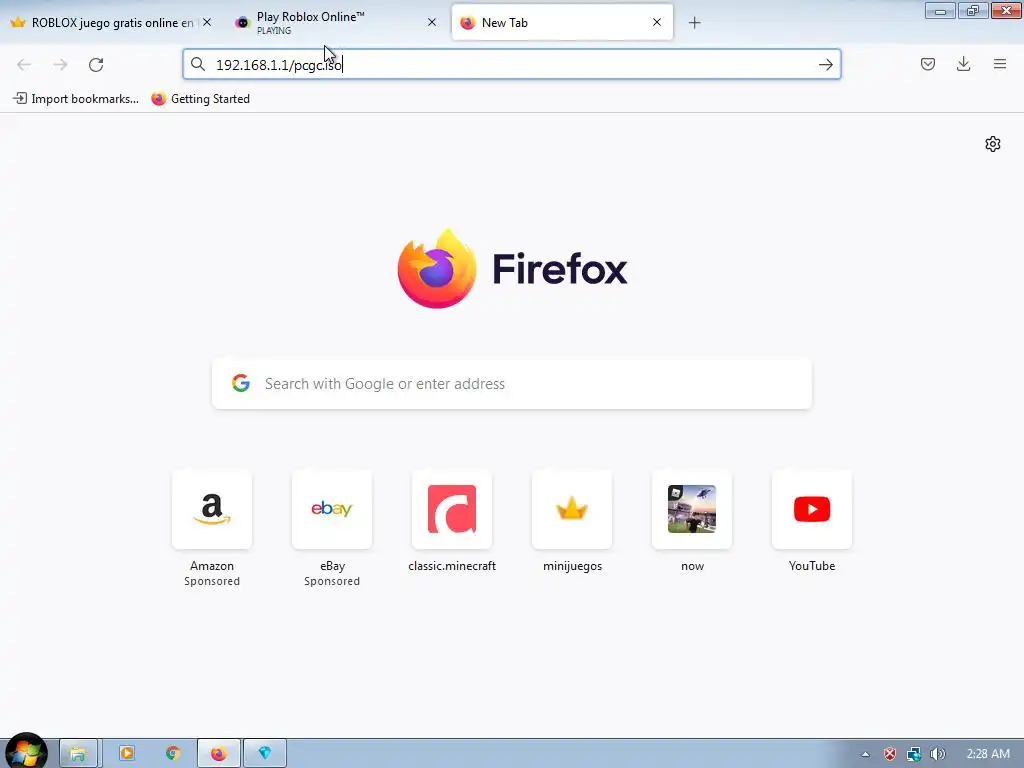Close the ROBLOX juego gratis tab
The image size is (1024, 768).
[x=207, y=22]
